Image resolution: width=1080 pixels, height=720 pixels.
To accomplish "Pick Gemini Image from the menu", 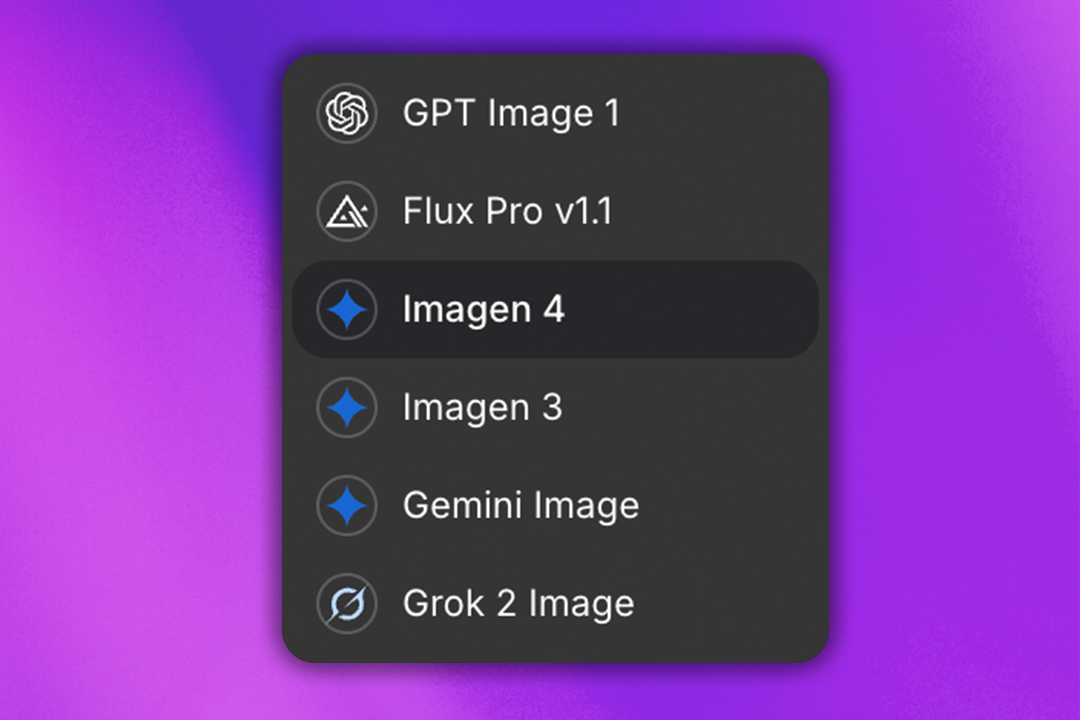I will click(520, 505).
